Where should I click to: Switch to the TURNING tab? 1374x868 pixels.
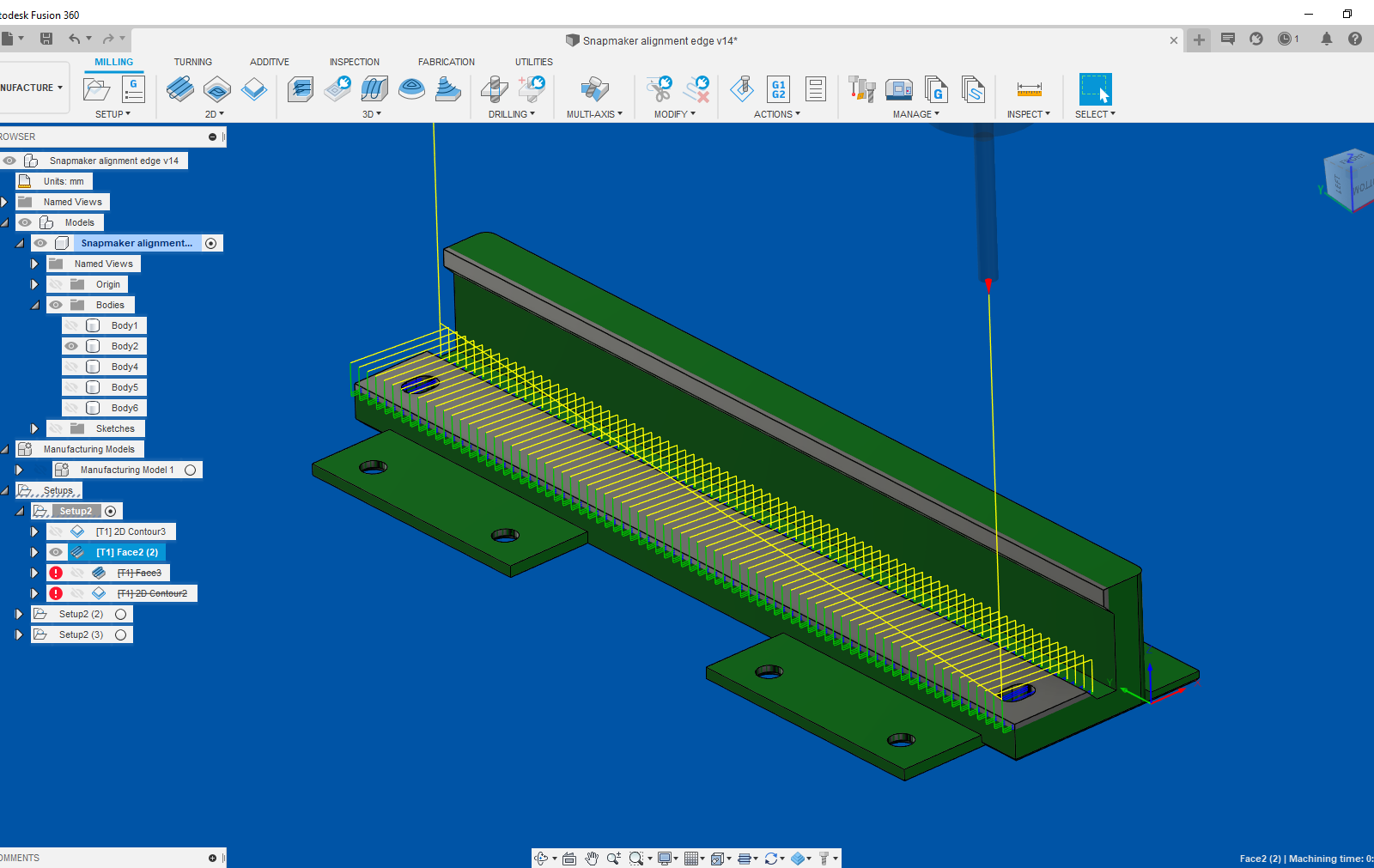193,62
